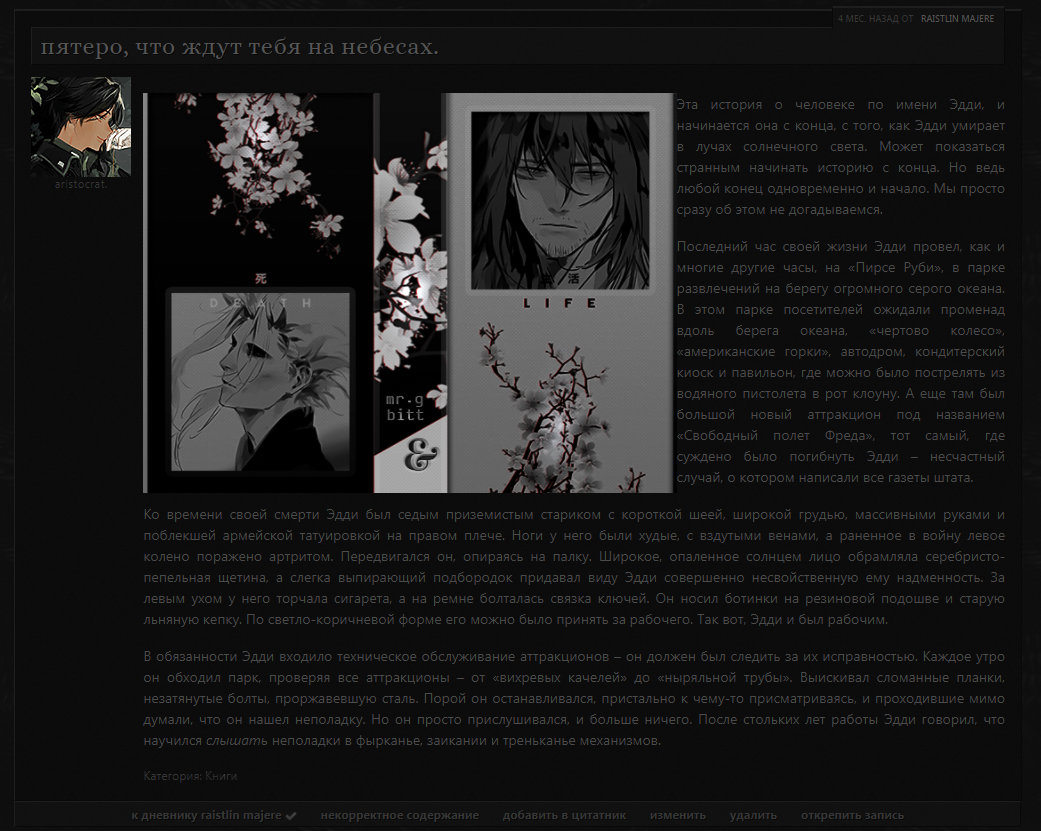Click the checkmark beside 'к дневнику raistlin majere'
1041x831 pixels.
[291, 816]
